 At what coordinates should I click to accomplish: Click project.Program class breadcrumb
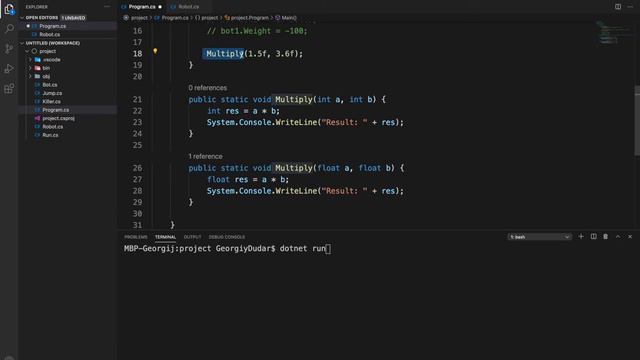coord(249,18)
